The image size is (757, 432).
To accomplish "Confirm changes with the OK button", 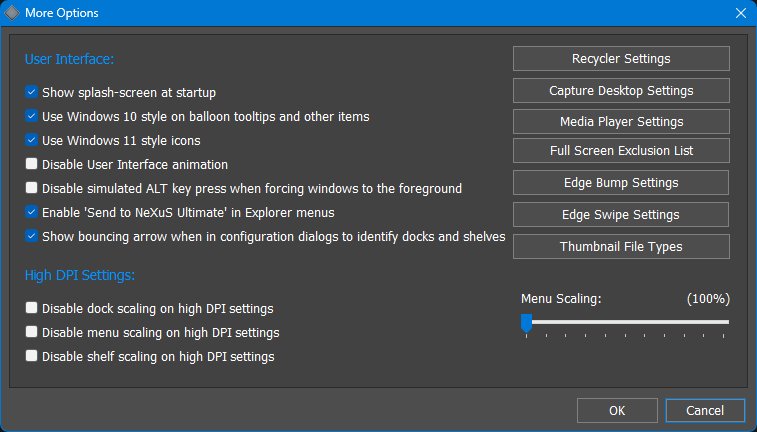I will coord(617,410).
